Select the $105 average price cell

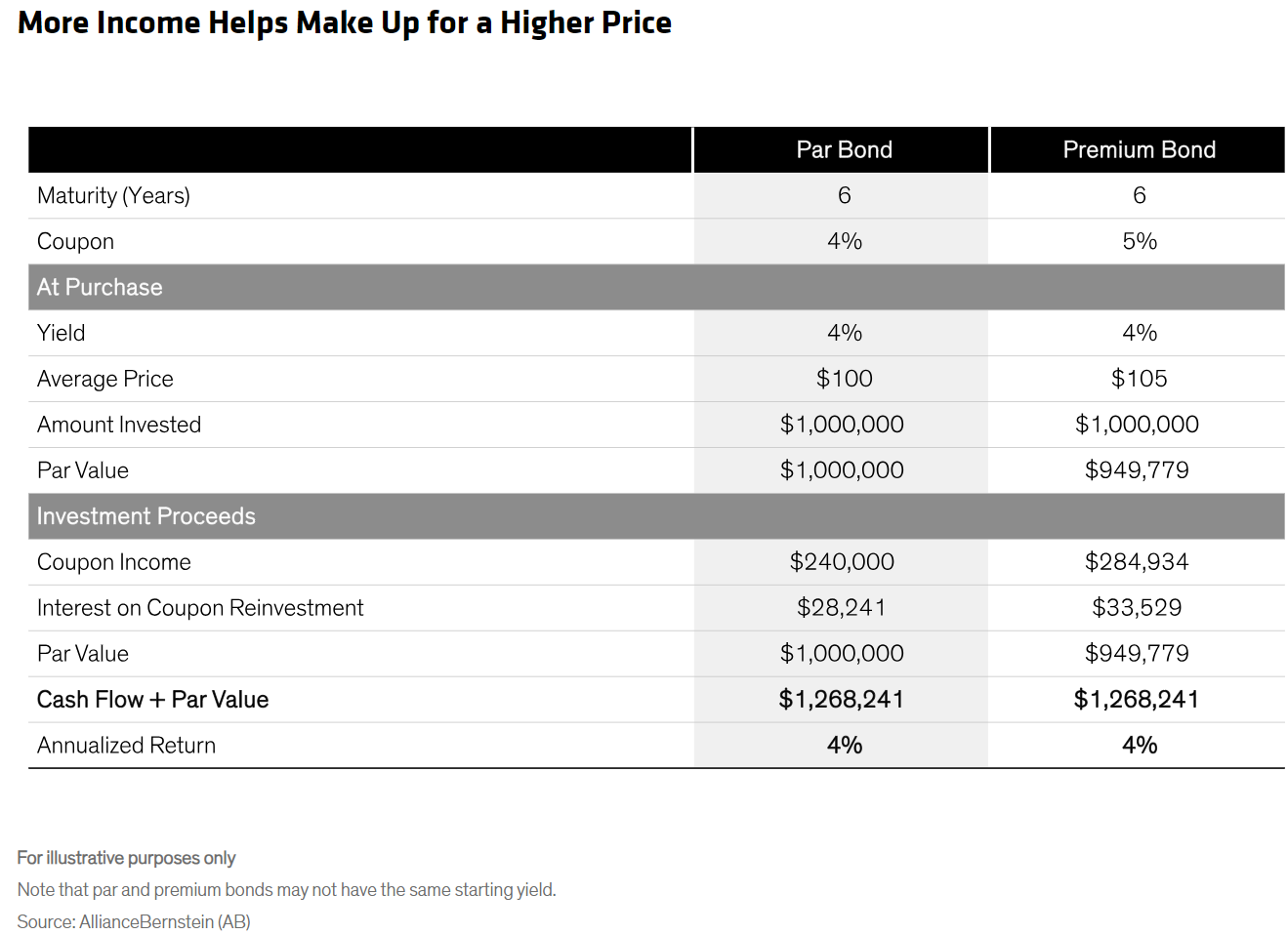(x=1139, y=379)
